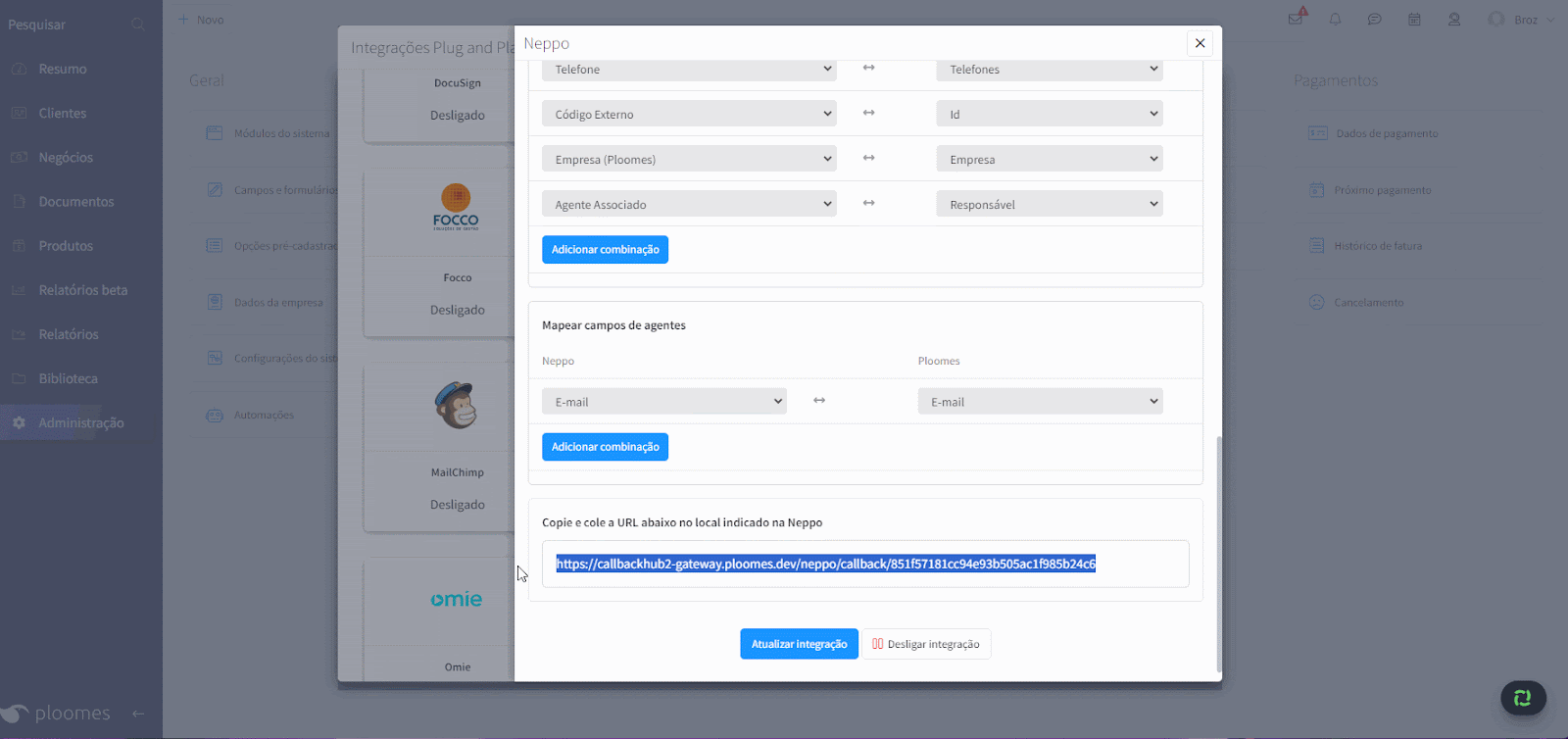
Task: Open the Ploomes agent E-mail dropdown
Action: [1041, 401]
